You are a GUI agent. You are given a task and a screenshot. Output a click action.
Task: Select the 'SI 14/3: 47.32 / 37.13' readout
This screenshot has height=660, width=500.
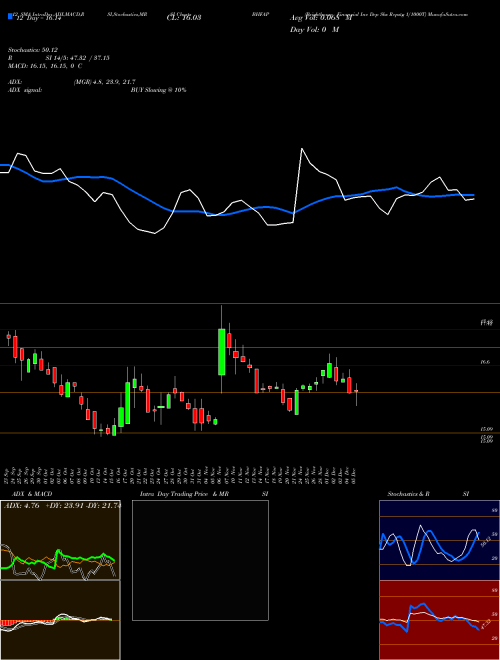[78, 58]
